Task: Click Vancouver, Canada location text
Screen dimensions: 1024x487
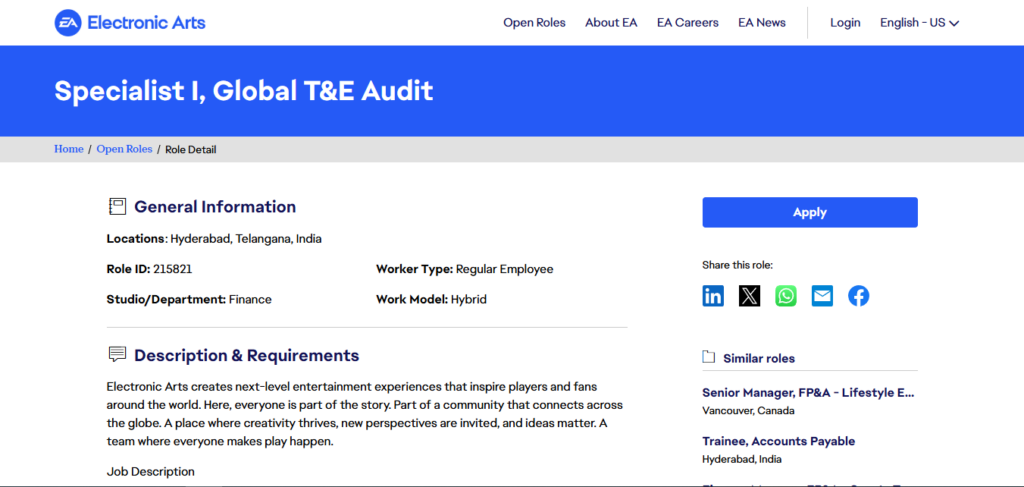Action: [x=748, y=411]
